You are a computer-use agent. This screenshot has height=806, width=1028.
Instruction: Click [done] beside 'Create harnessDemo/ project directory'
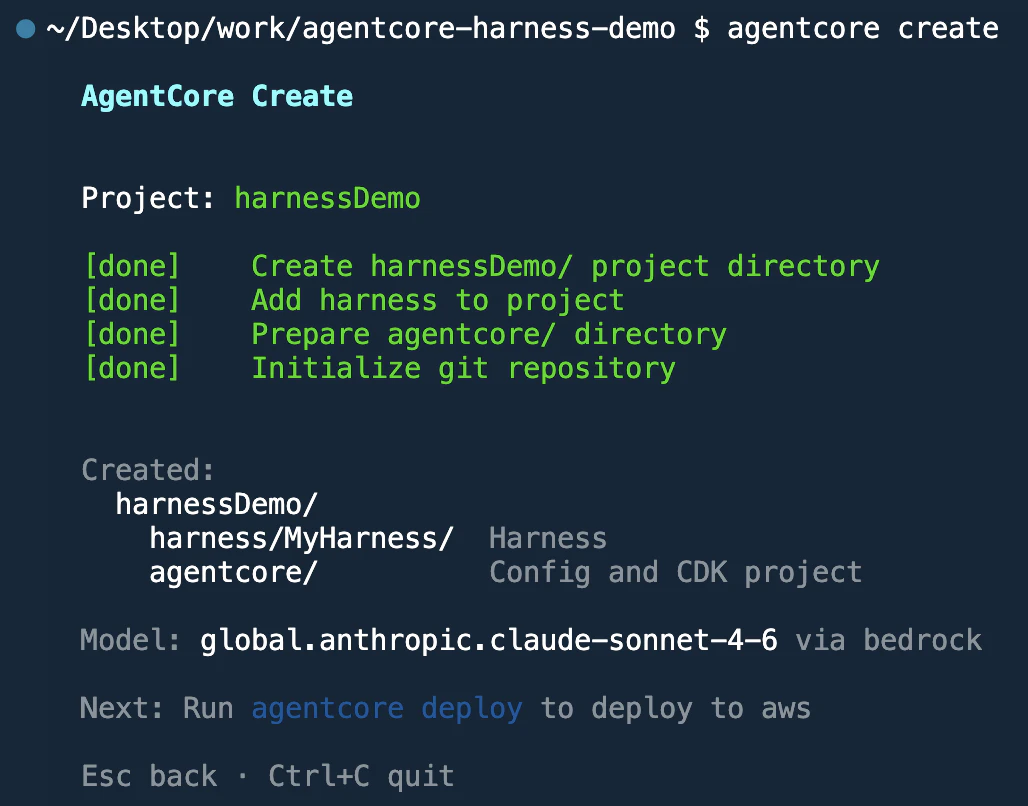point(132,266)
